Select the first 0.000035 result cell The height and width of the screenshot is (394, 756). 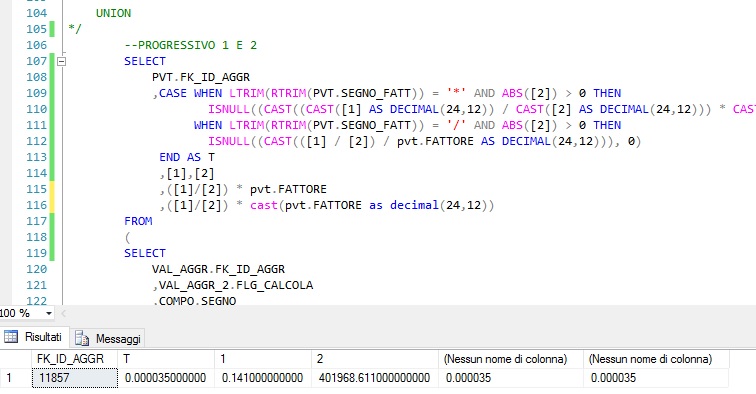(511, 378)
